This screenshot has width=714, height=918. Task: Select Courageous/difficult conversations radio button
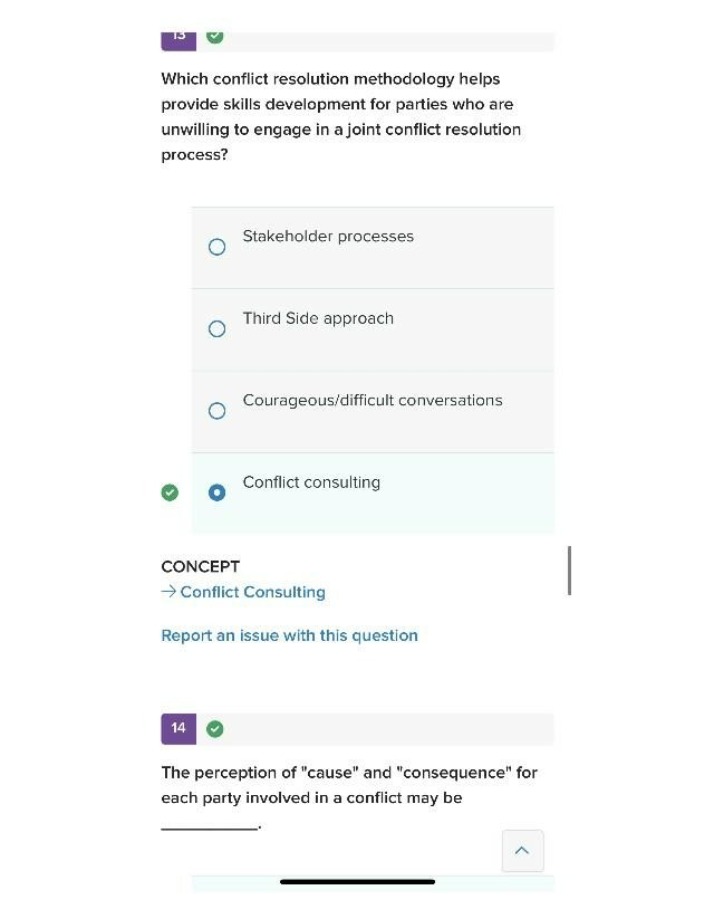click(217, 410)
